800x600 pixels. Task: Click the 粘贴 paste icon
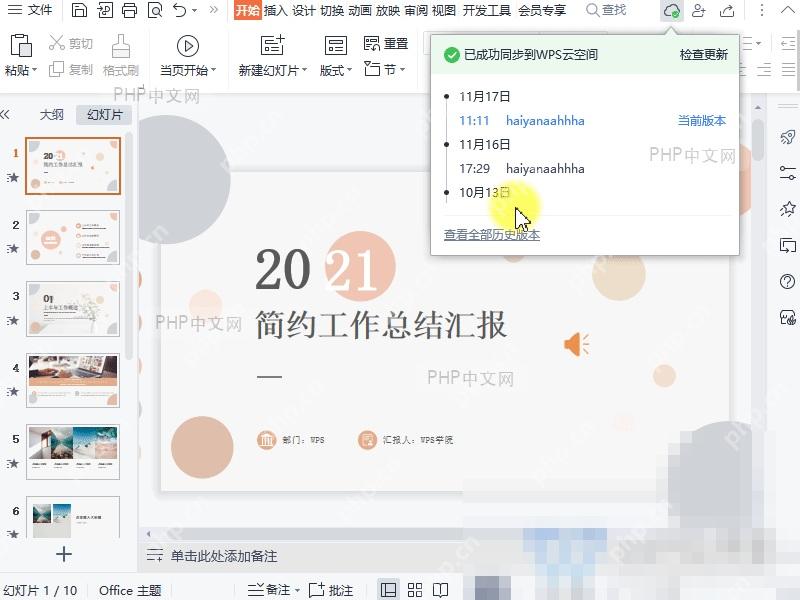point(21,46)
